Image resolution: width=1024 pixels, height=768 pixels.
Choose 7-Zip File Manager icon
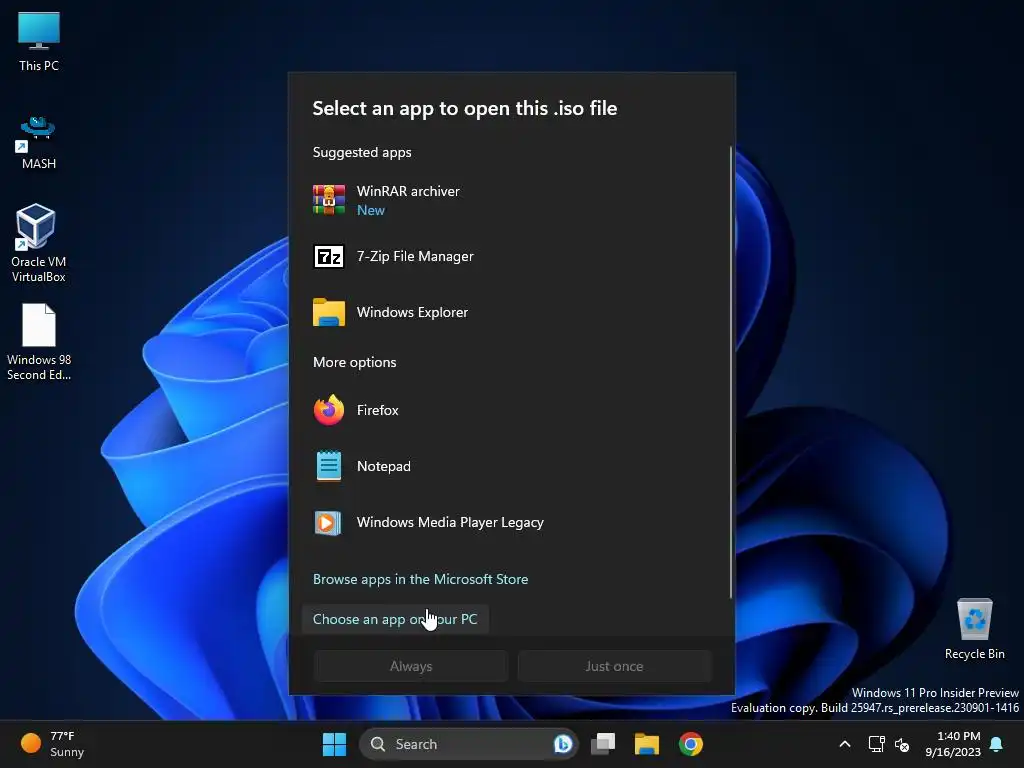click(328, 257)
